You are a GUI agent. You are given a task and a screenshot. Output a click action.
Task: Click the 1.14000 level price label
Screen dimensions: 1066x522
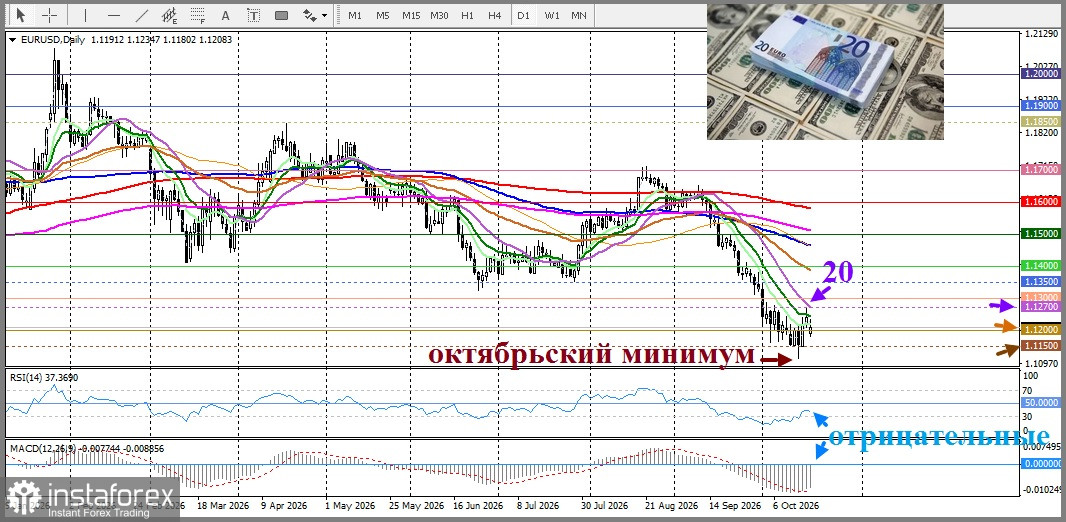point(1042,266)
